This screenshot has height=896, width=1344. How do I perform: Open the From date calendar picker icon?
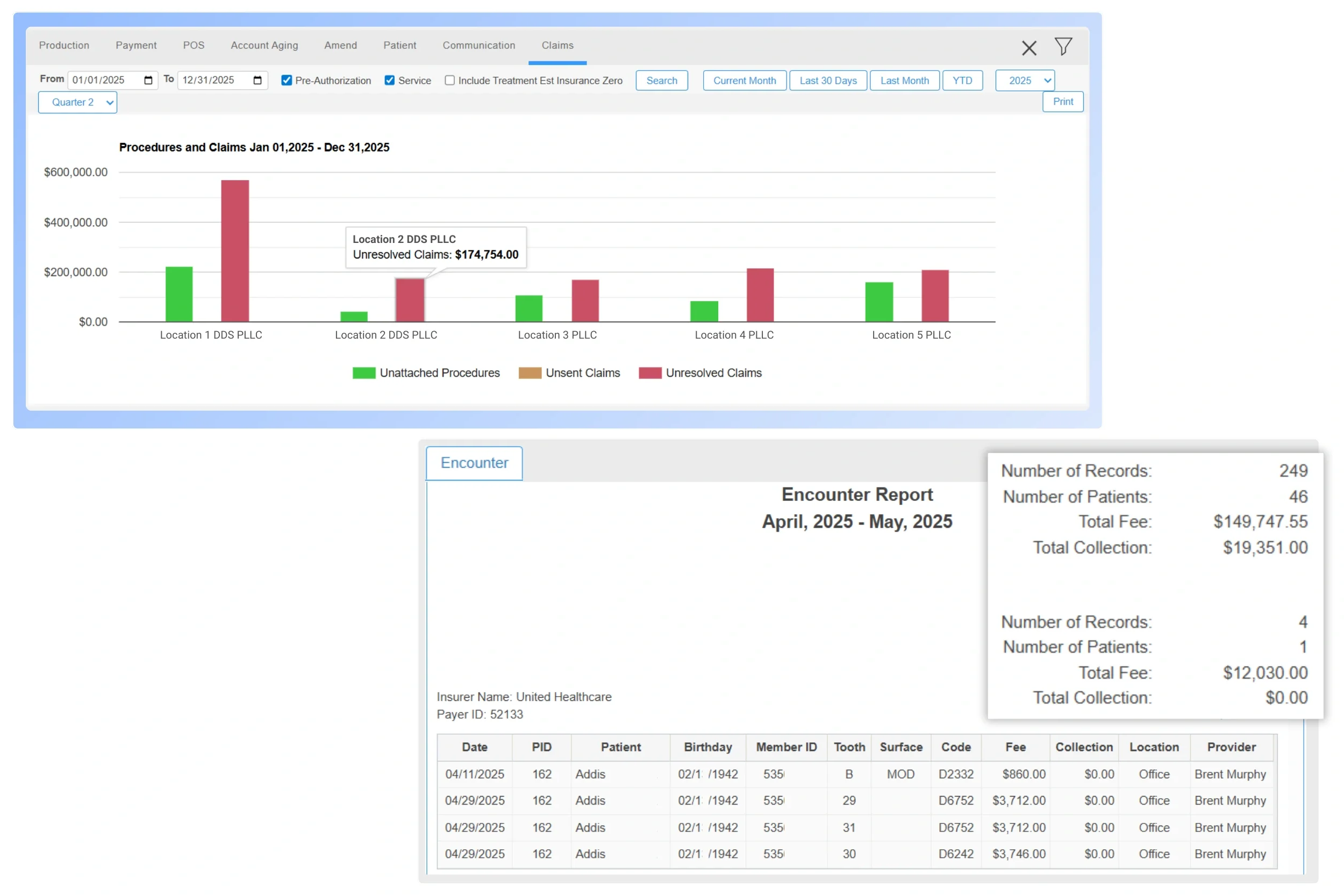click(x=148, y=80)
